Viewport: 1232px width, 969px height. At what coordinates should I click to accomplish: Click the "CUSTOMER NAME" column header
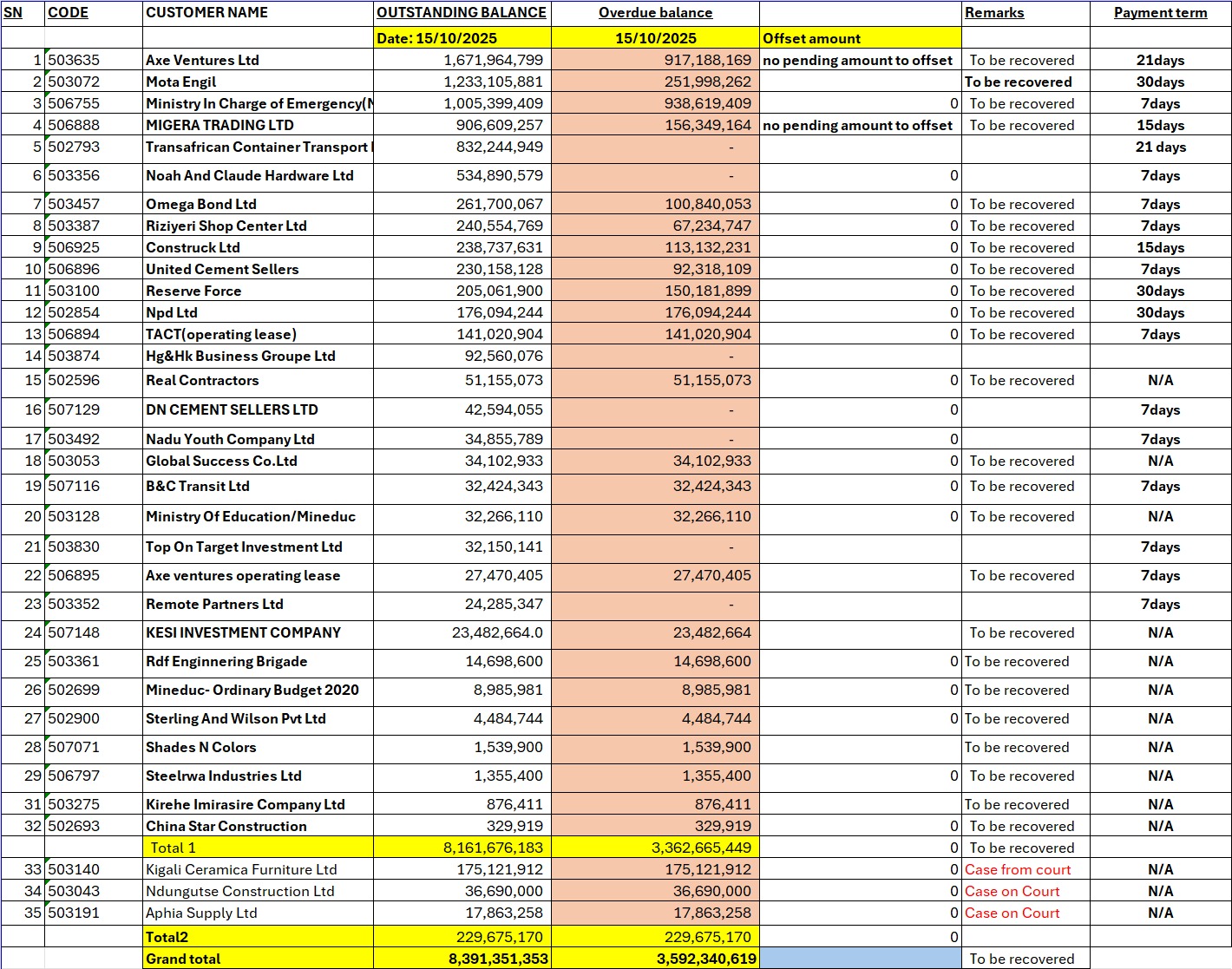click(x=206, y=13)
